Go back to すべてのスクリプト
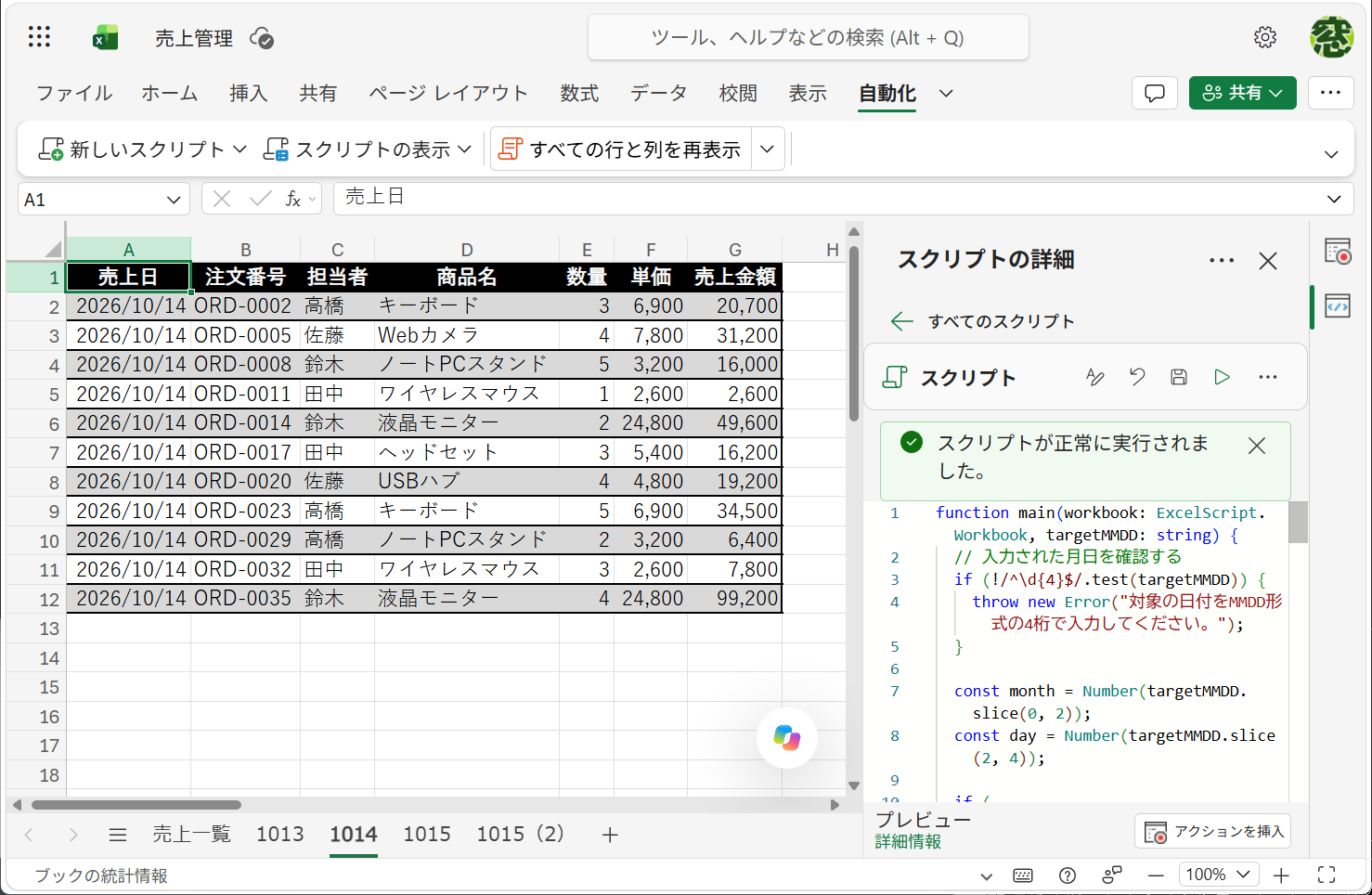The image size is (1372, 895). 982,321
